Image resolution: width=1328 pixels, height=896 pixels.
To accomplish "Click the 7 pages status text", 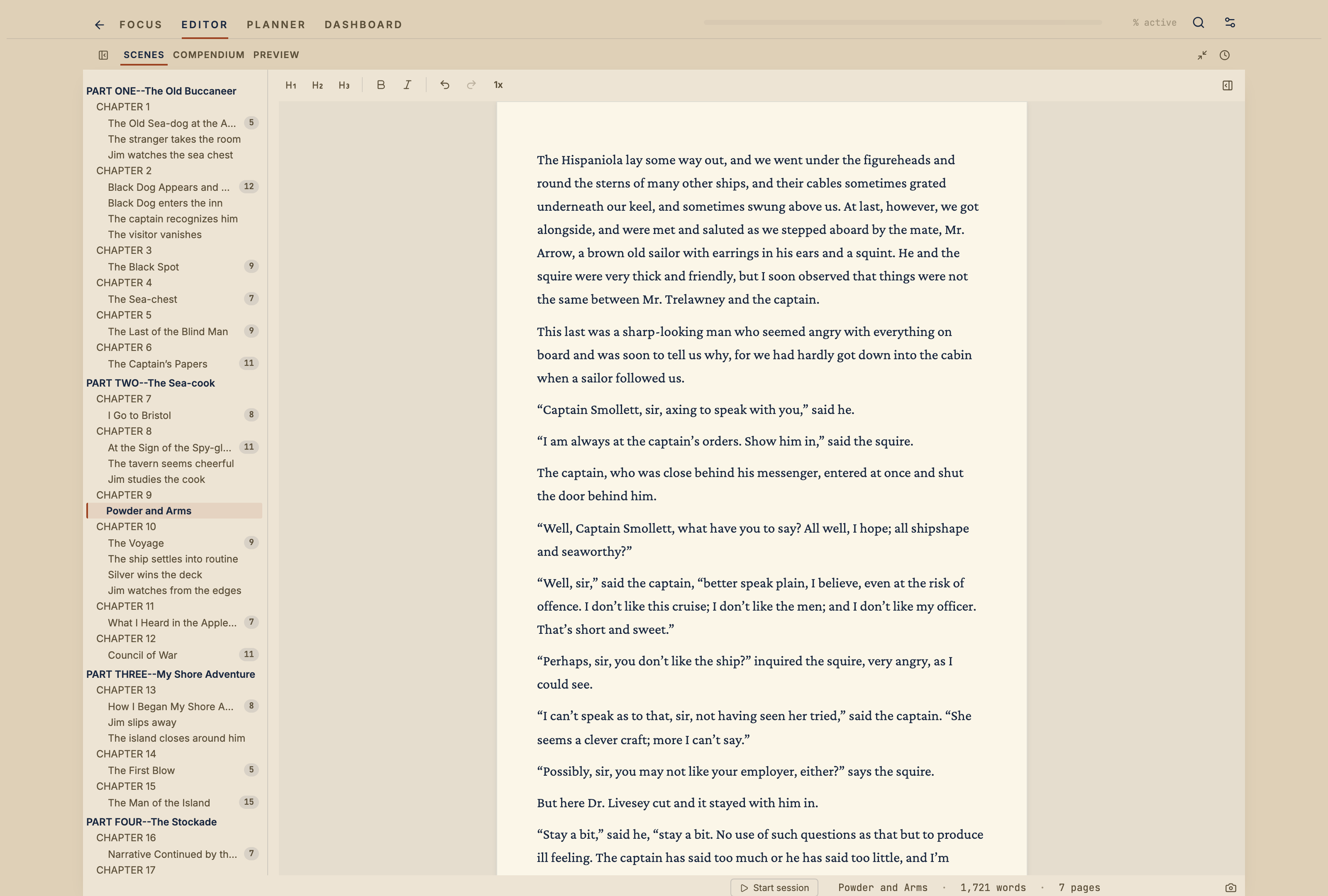I will click(1079, 887).
